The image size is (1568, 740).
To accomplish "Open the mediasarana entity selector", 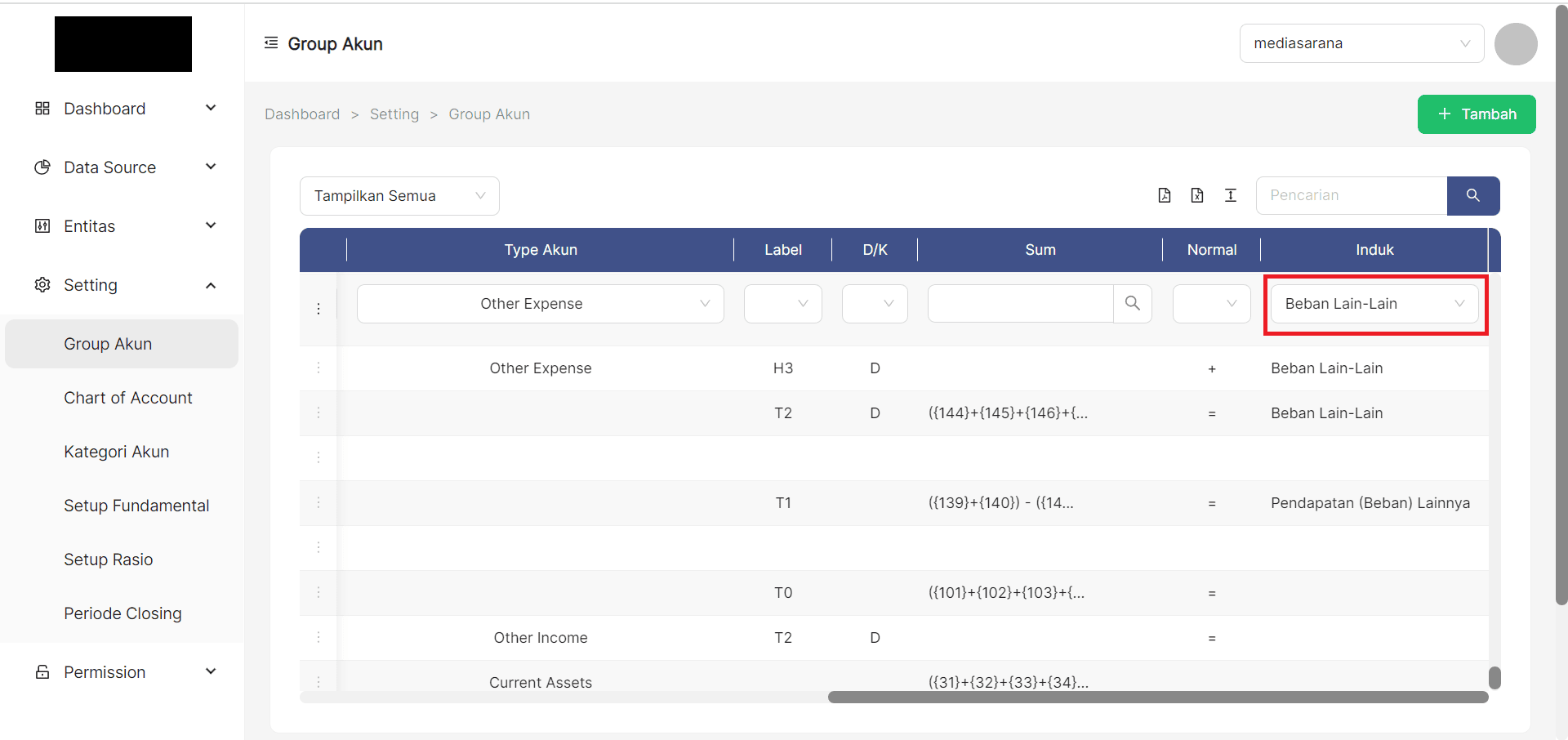I will click(1361, 43).
